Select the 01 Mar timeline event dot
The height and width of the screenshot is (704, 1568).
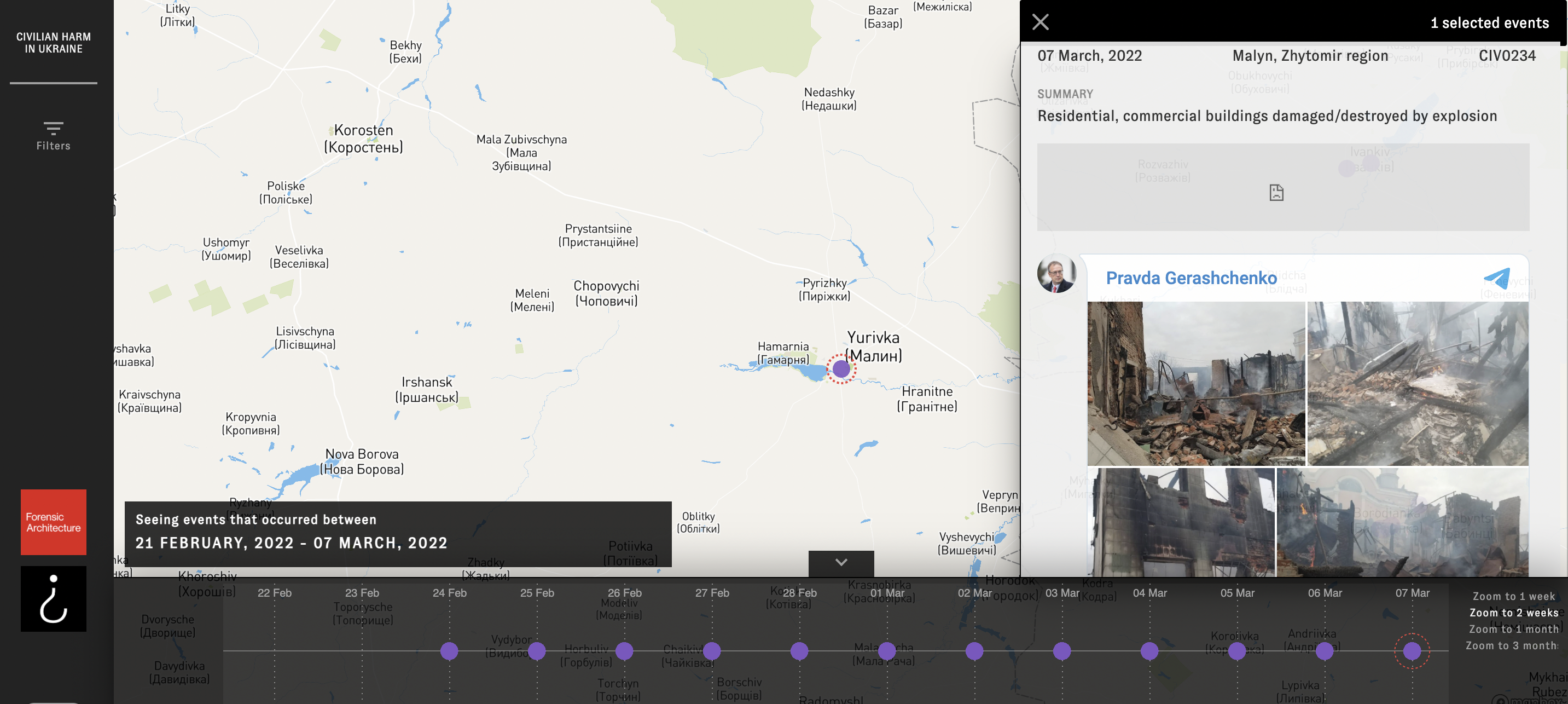click(x=887, y=651)
